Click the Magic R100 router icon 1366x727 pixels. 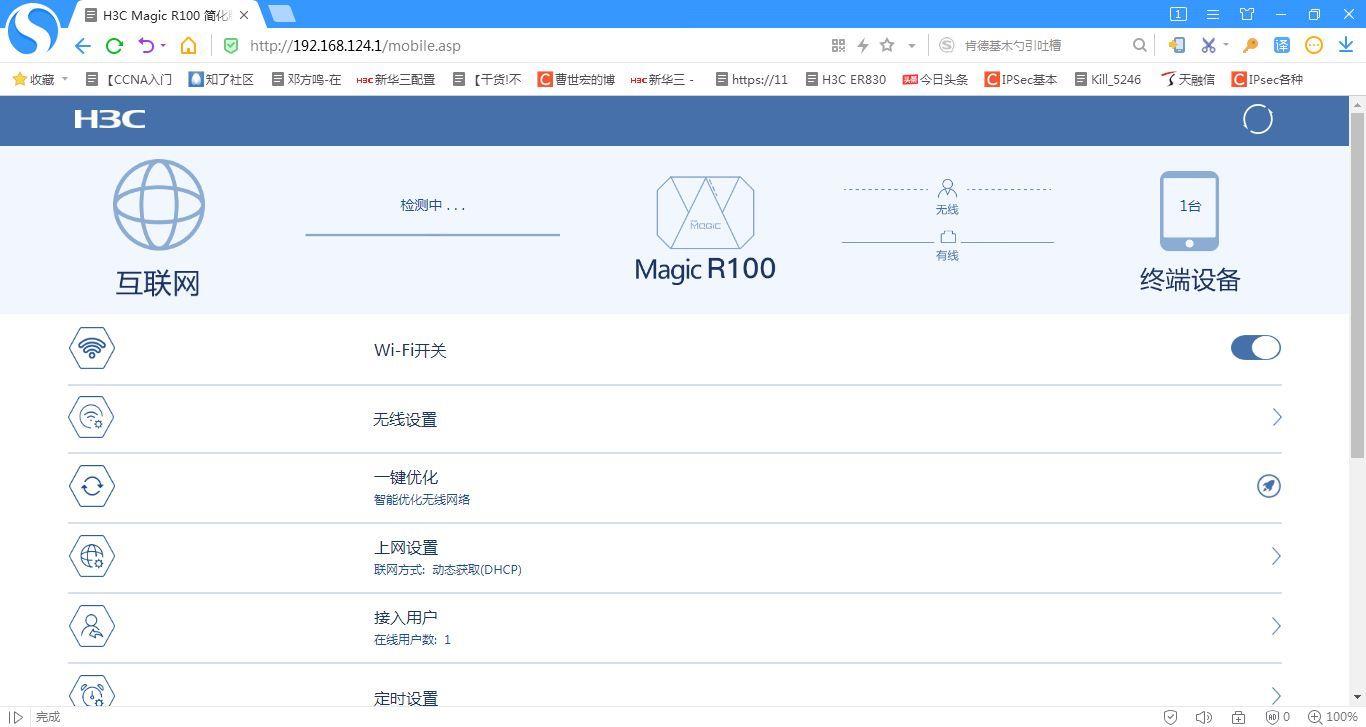coord(705,212)
